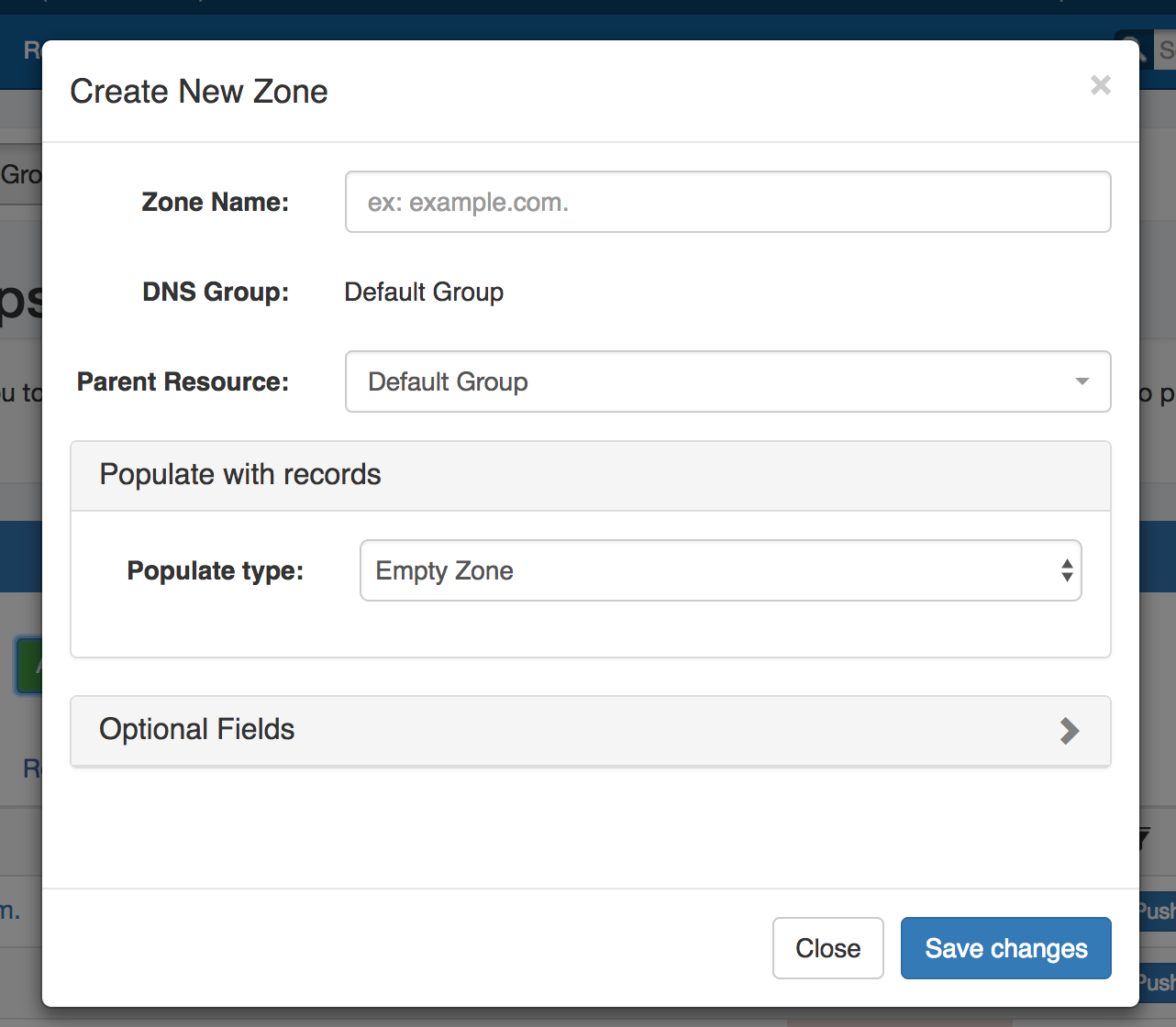Open the Parent Resource dropdown
Viewport: 1176px width, 1027px height.
[727, 381]
